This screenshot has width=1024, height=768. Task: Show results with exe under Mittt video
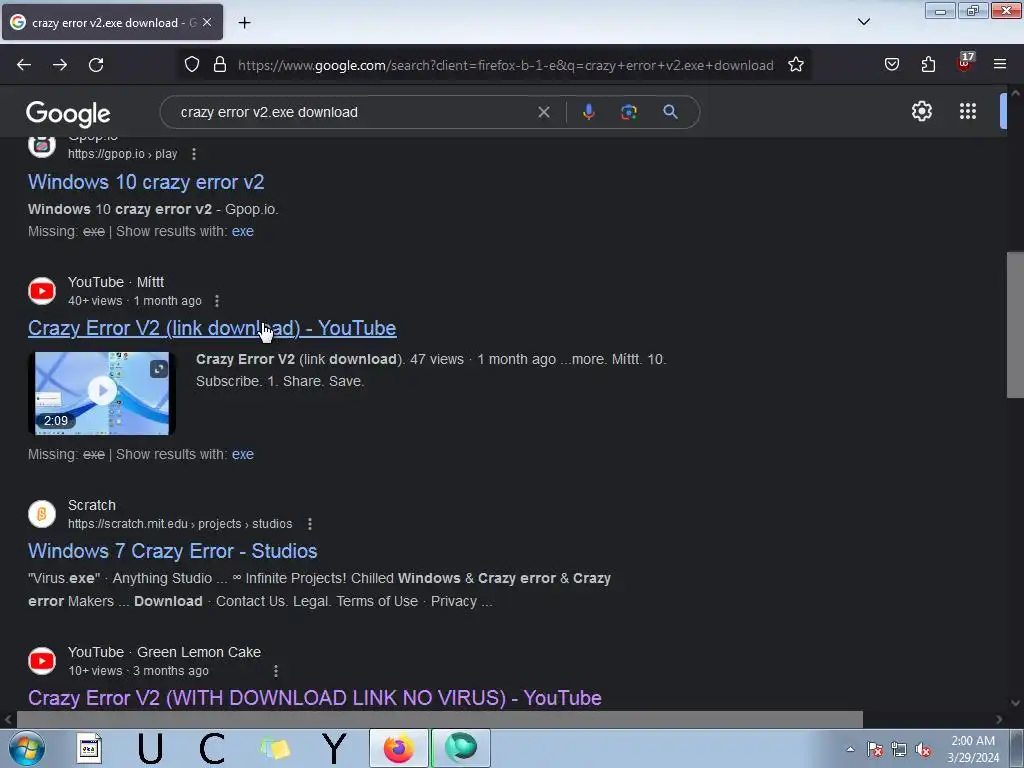242,455
